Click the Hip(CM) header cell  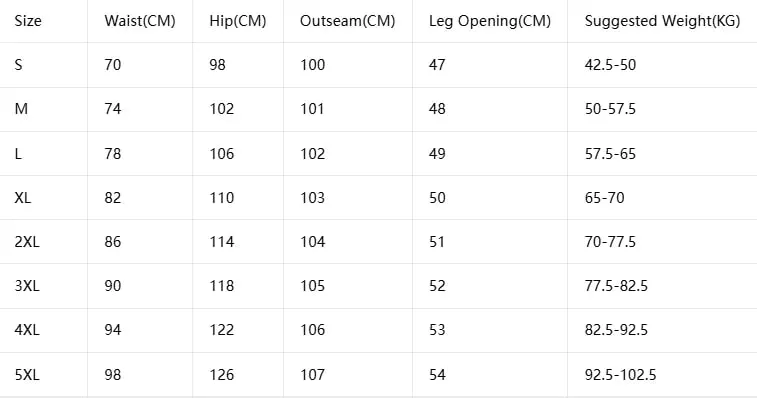[238, 21]
